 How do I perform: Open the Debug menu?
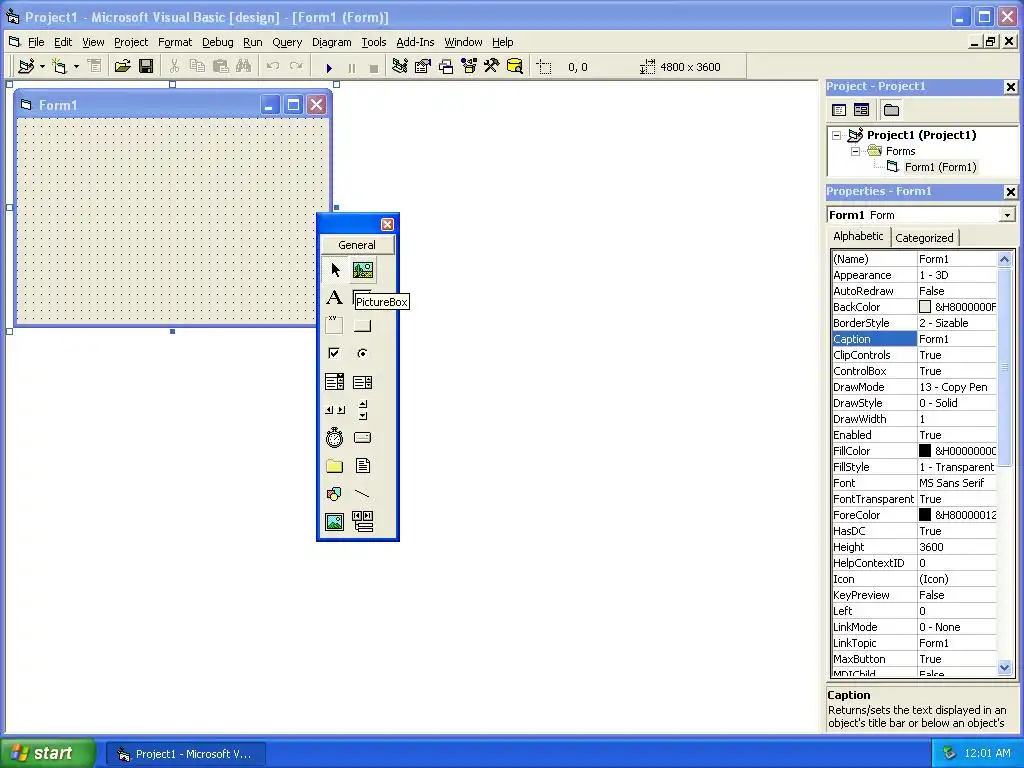coord(217,42)
